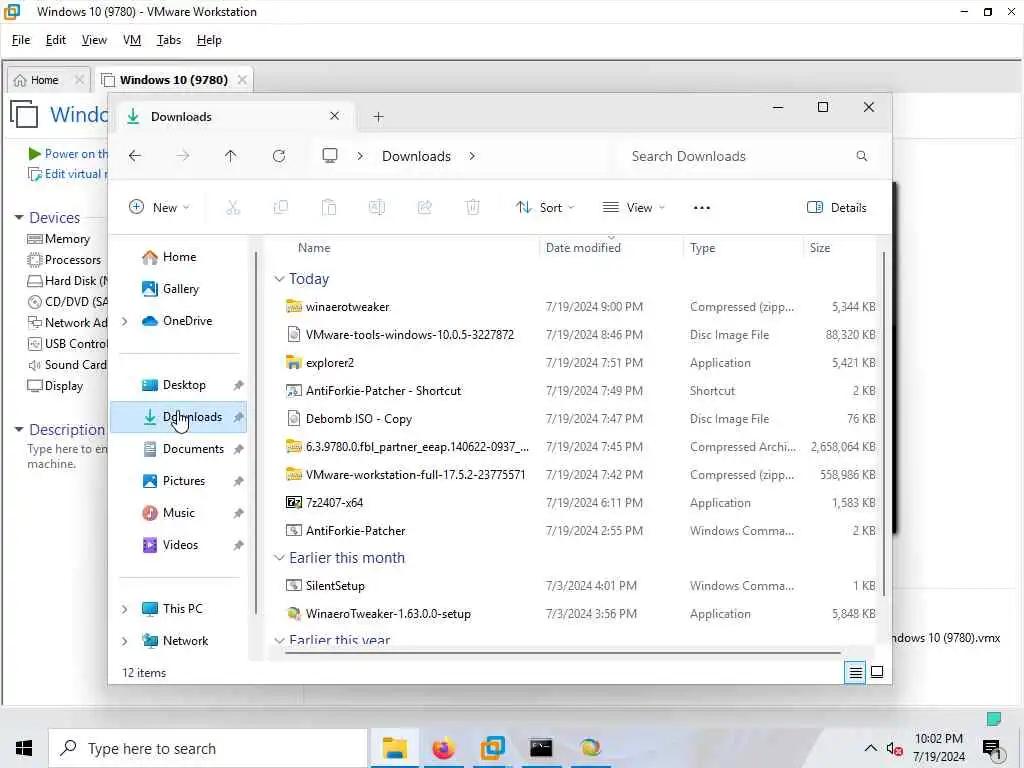This screenshot has width=1024, height=768.
Task: Go back with the Explorer back arrow
Action: 135,156
